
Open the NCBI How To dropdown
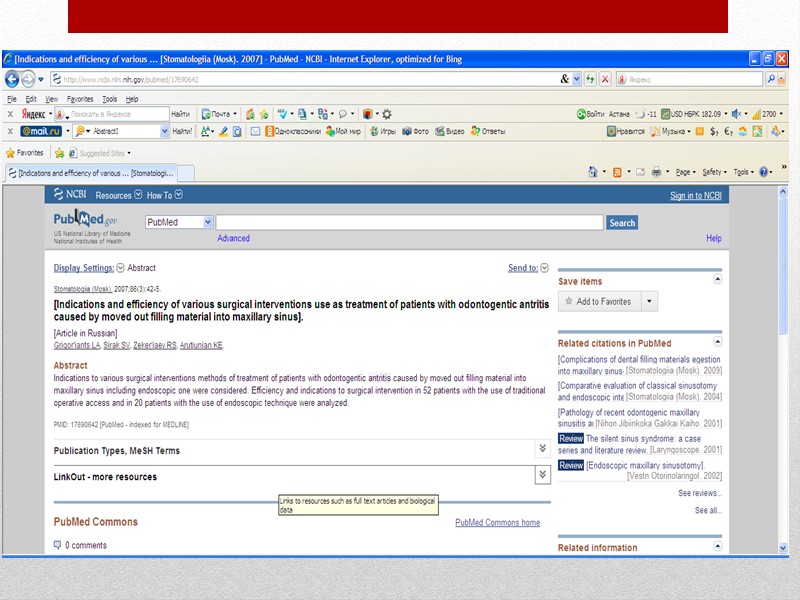coord(164,195)
